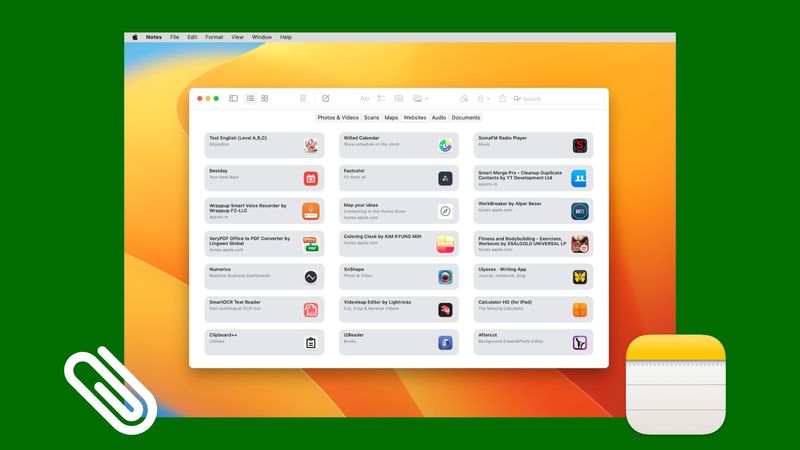
Task: Click the Willed Calendar app icon
Action: [x=445, y=145]
